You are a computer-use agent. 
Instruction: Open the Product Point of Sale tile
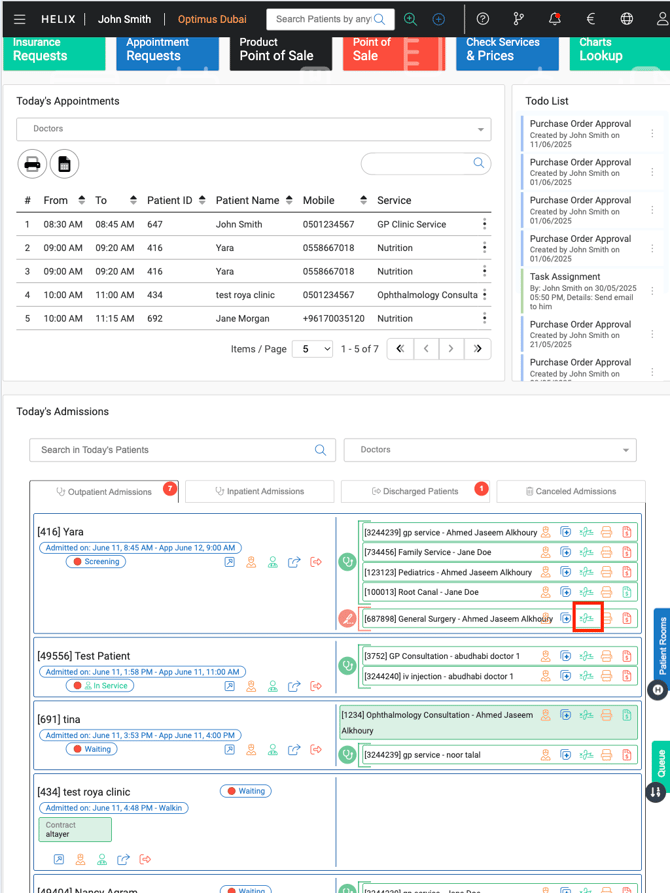(280, 50)
